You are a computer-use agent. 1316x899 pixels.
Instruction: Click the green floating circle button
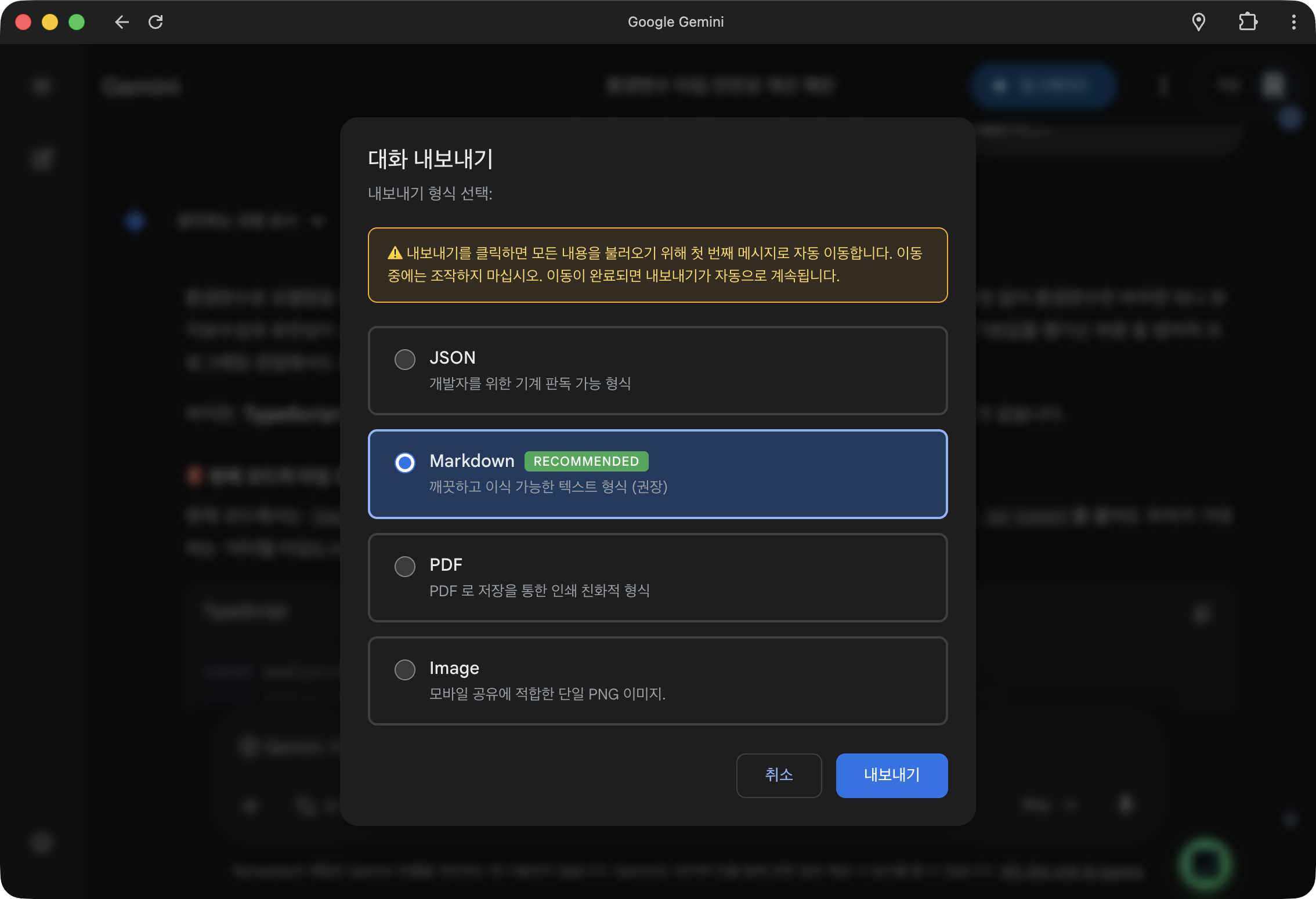click(1205, 864)
